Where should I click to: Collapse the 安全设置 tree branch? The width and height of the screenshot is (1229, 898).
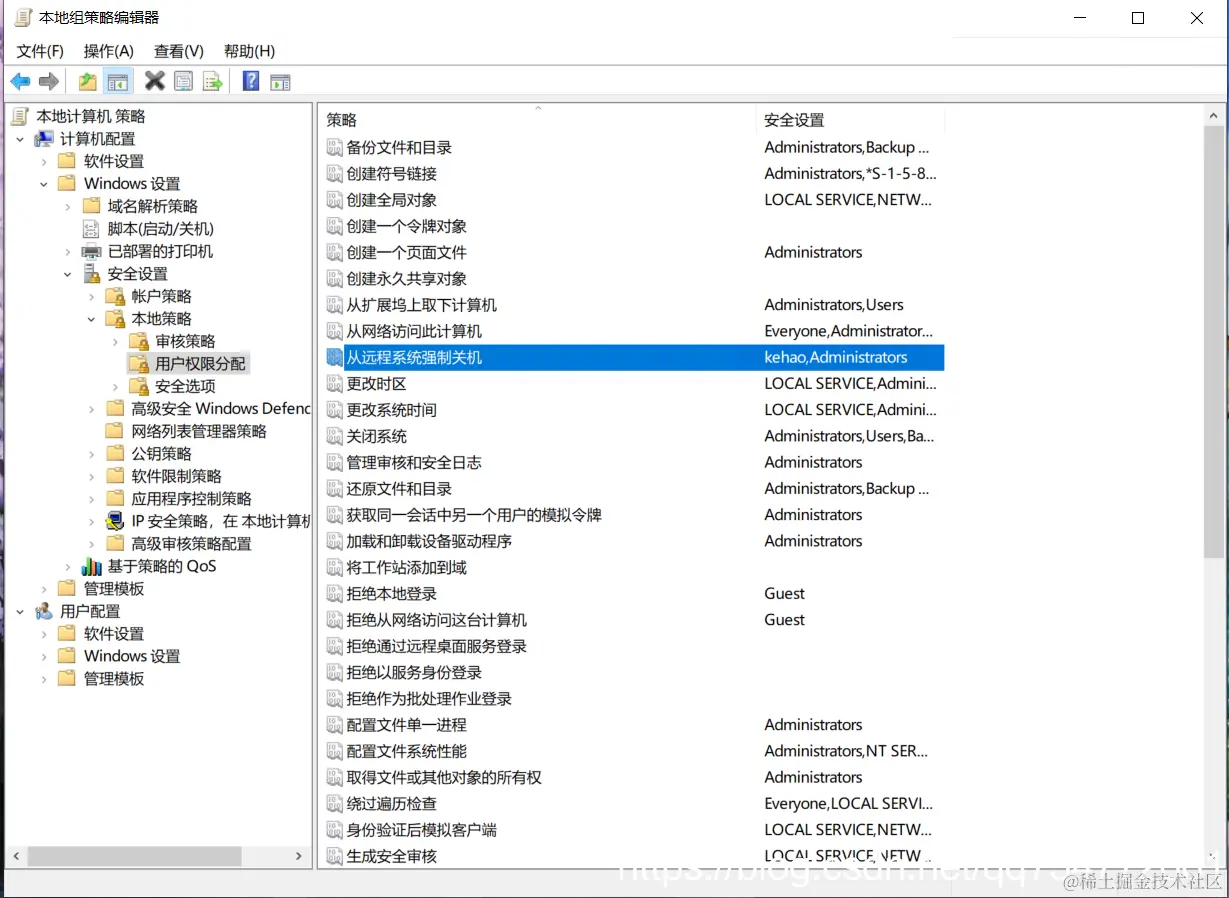click(x=67, y=273)
